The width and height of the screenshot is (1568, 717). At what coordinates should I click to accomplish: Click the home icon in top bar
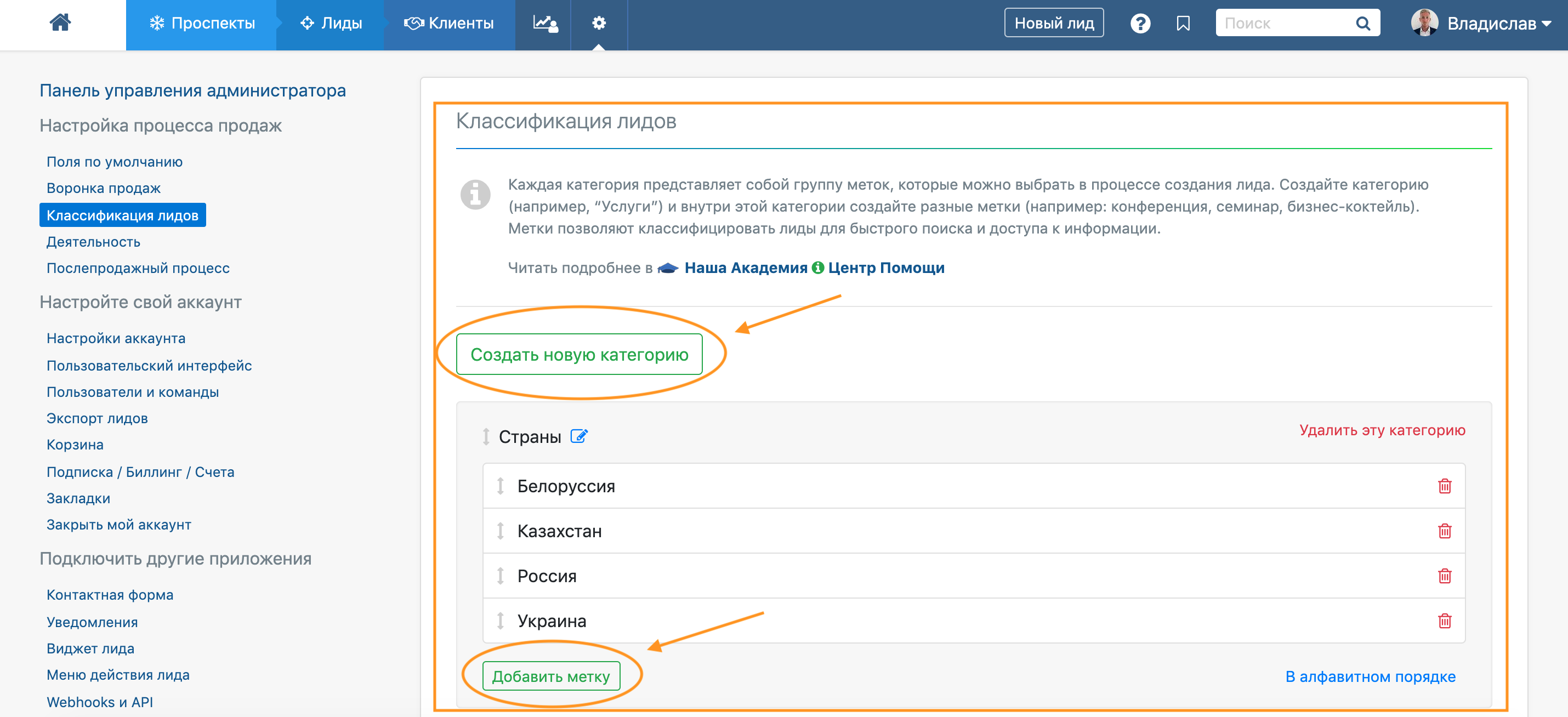coord(60,23)
